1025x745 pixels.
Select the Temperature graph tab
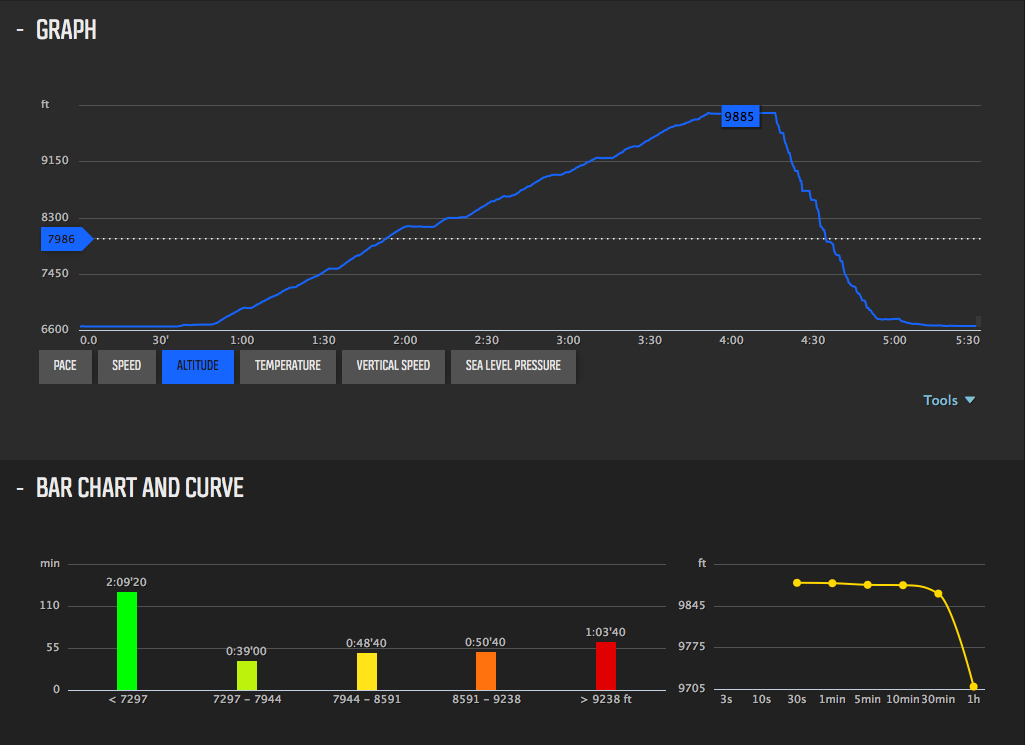pyautogui.click(x=287, y=366)
